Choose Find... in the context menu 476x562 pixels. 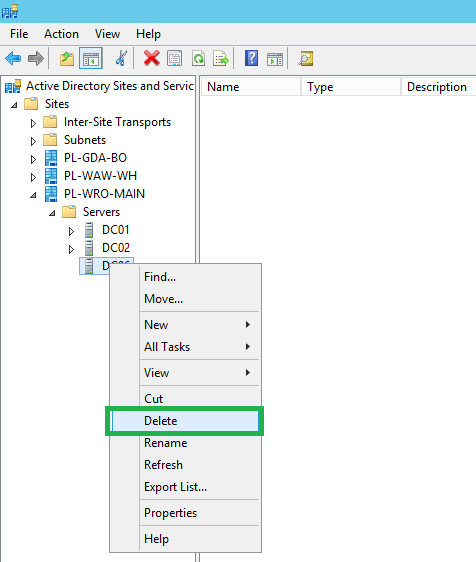[x=185, y=277]
